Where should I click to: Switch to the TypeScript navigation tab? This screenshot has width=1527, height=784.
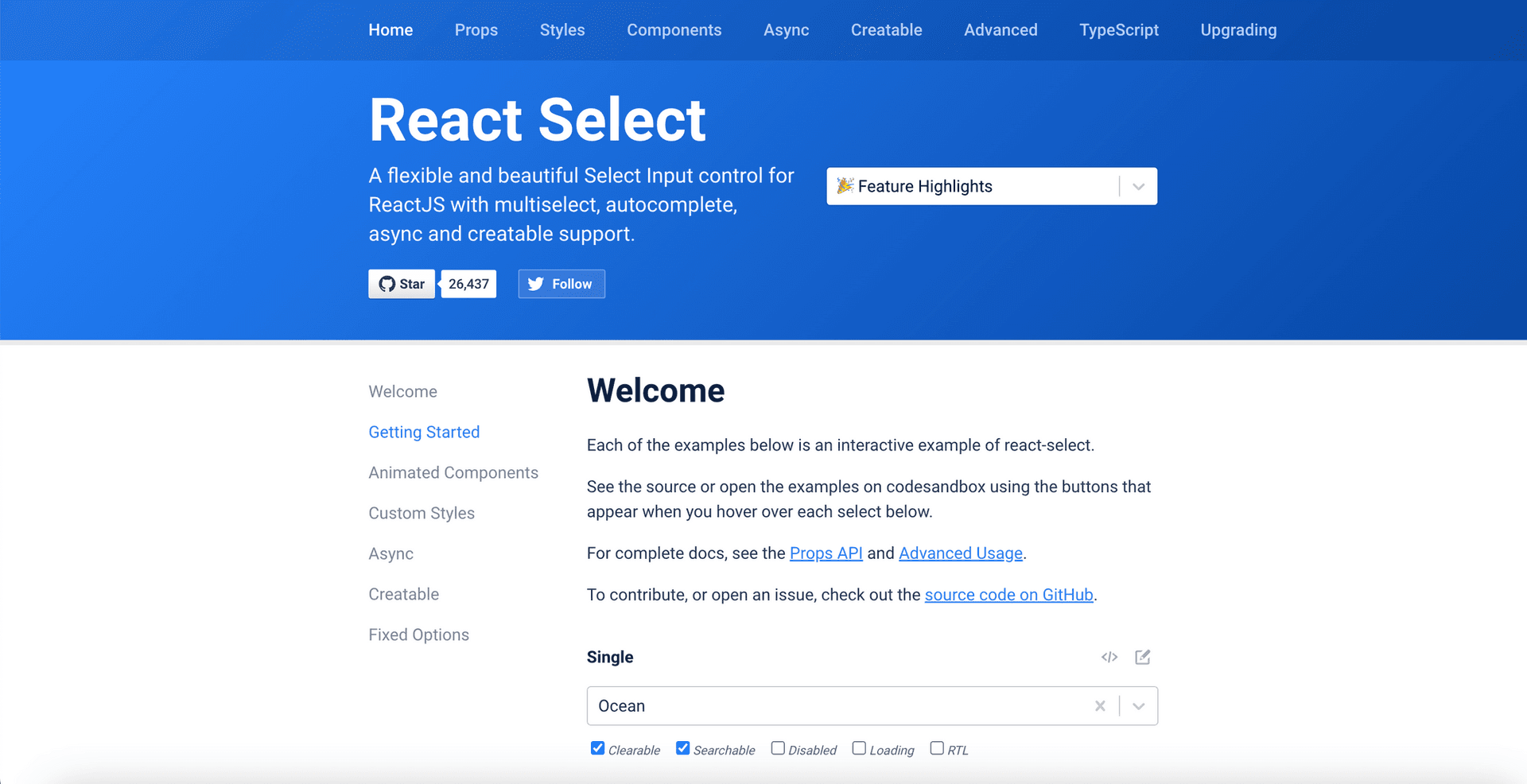(x=1118, y=30)
